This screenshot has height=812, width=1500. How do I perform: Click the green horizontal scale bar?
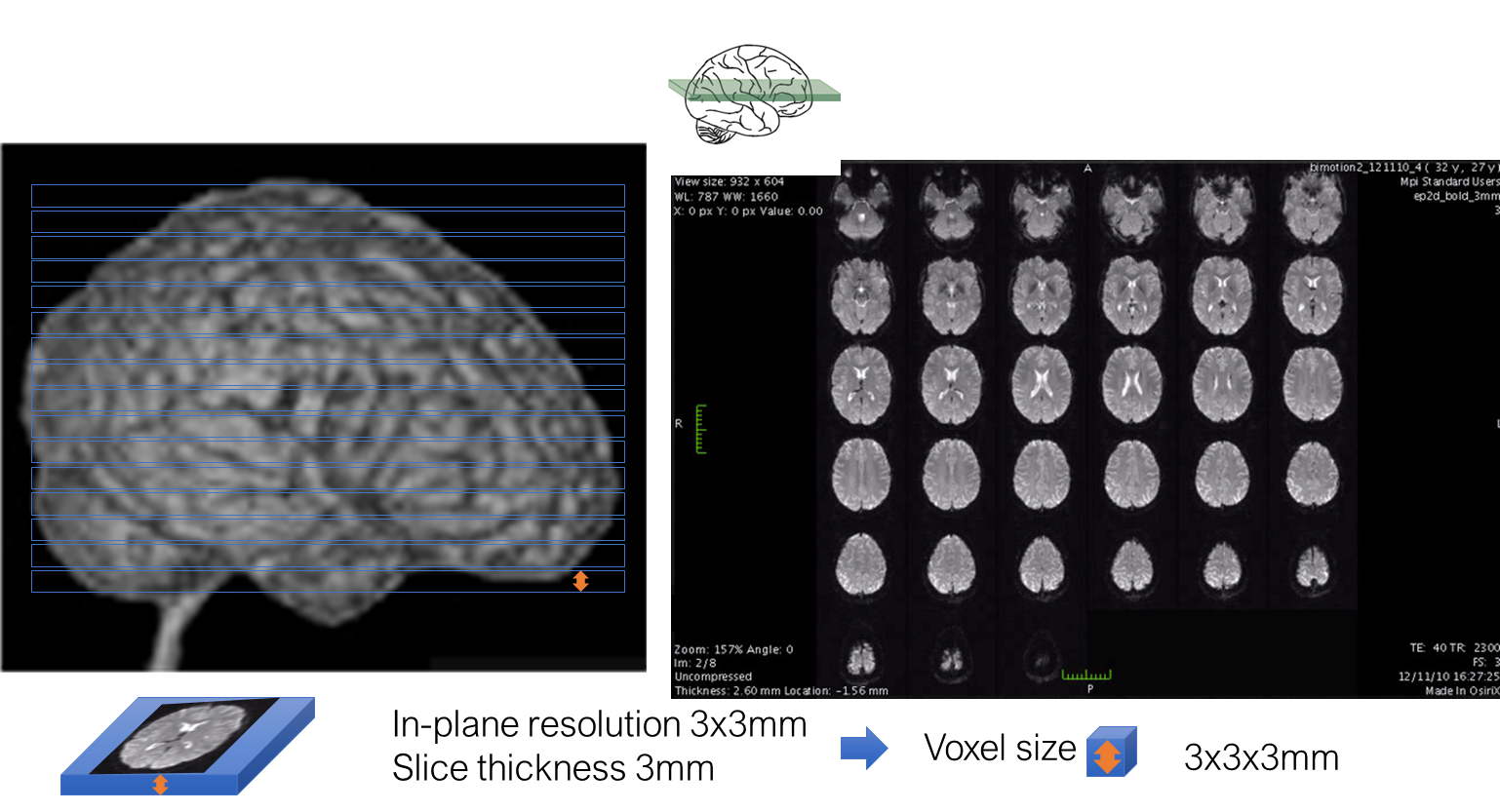point(1086,675)
